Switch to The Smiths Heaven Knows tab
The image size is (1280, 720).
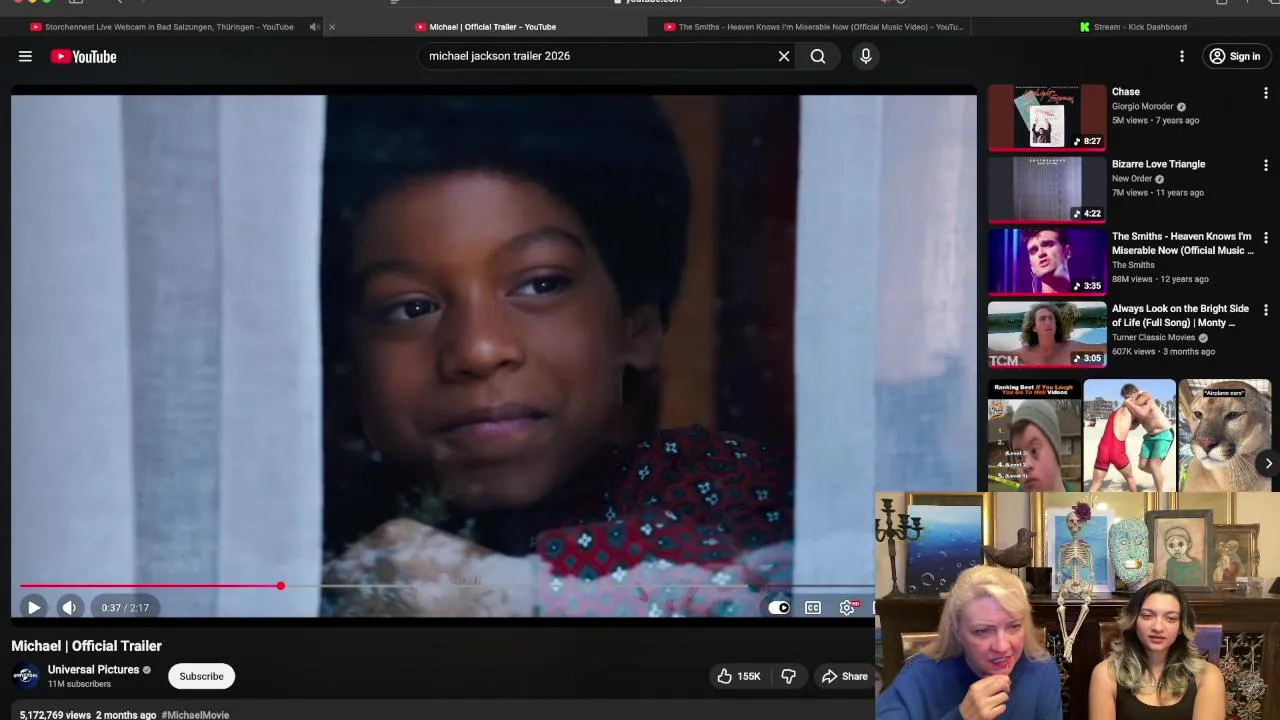(x=814, y=27)
